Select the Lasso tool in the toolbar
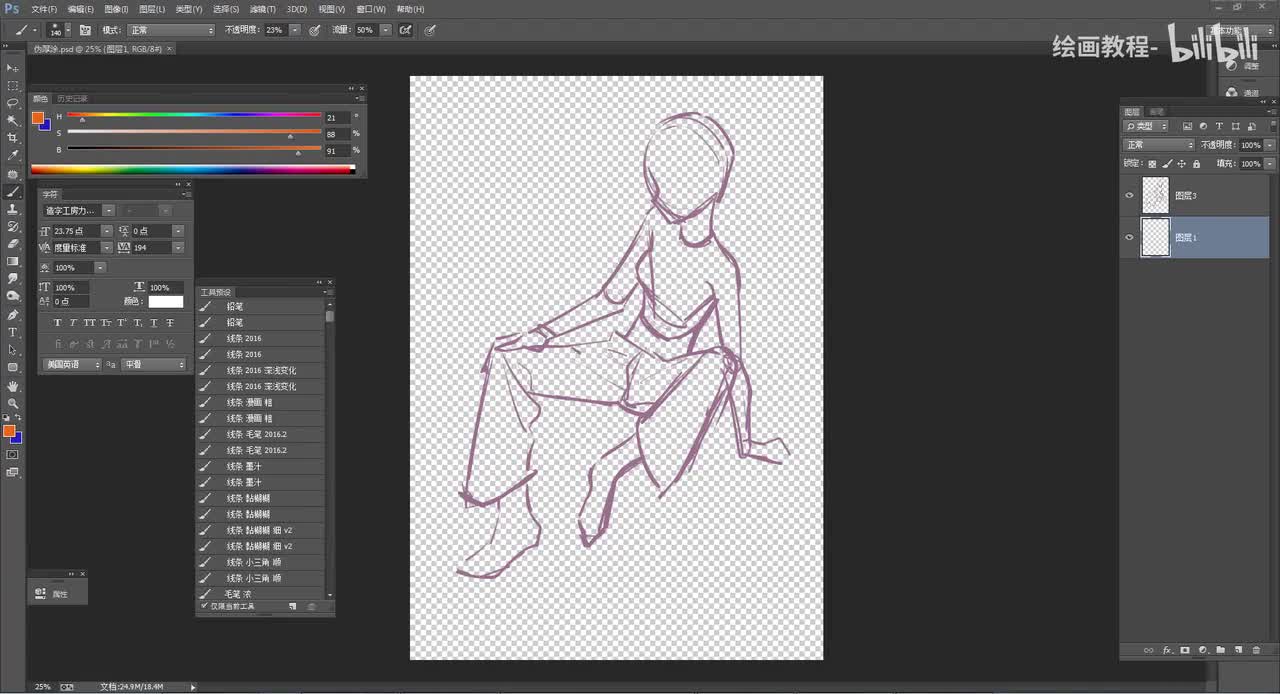The height and width of the screenshot is (694, 1280). [x=13, y=103]
